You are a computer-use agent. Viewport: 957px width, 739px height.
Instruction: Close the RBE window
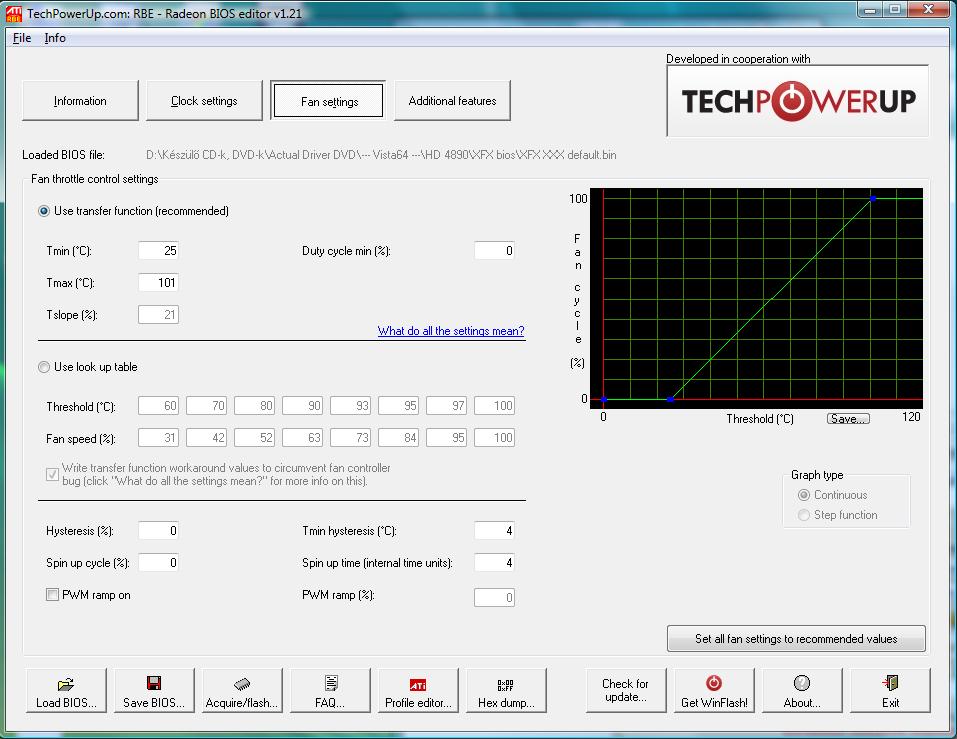pyautogui.click(x=928, y=10)
